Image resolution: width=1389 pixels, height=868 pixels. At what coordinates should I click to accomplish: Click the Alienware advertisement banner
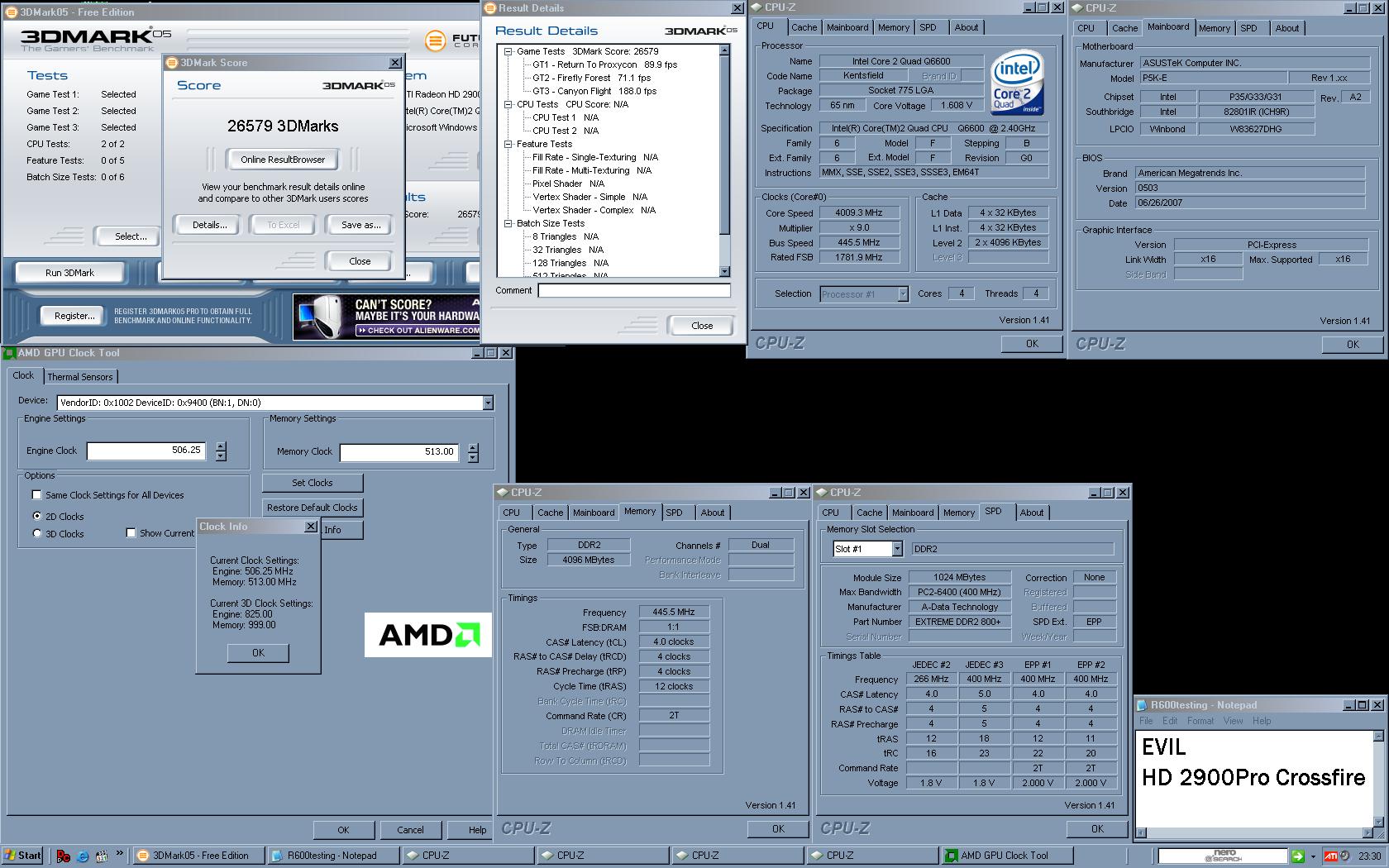click(386, 317)
